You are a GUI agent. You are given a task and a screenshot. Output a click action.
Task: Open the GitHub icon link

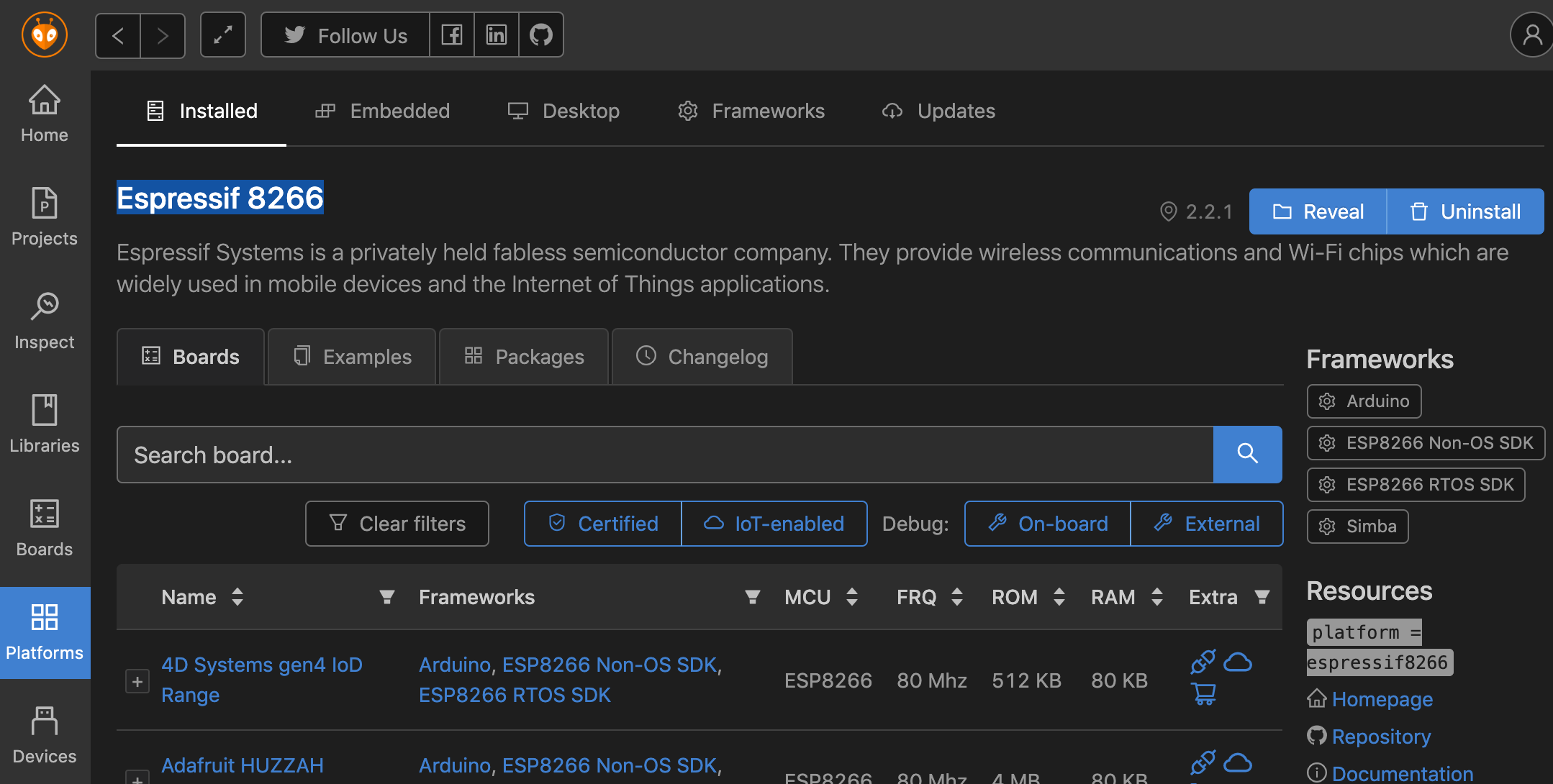click(540, 35)
